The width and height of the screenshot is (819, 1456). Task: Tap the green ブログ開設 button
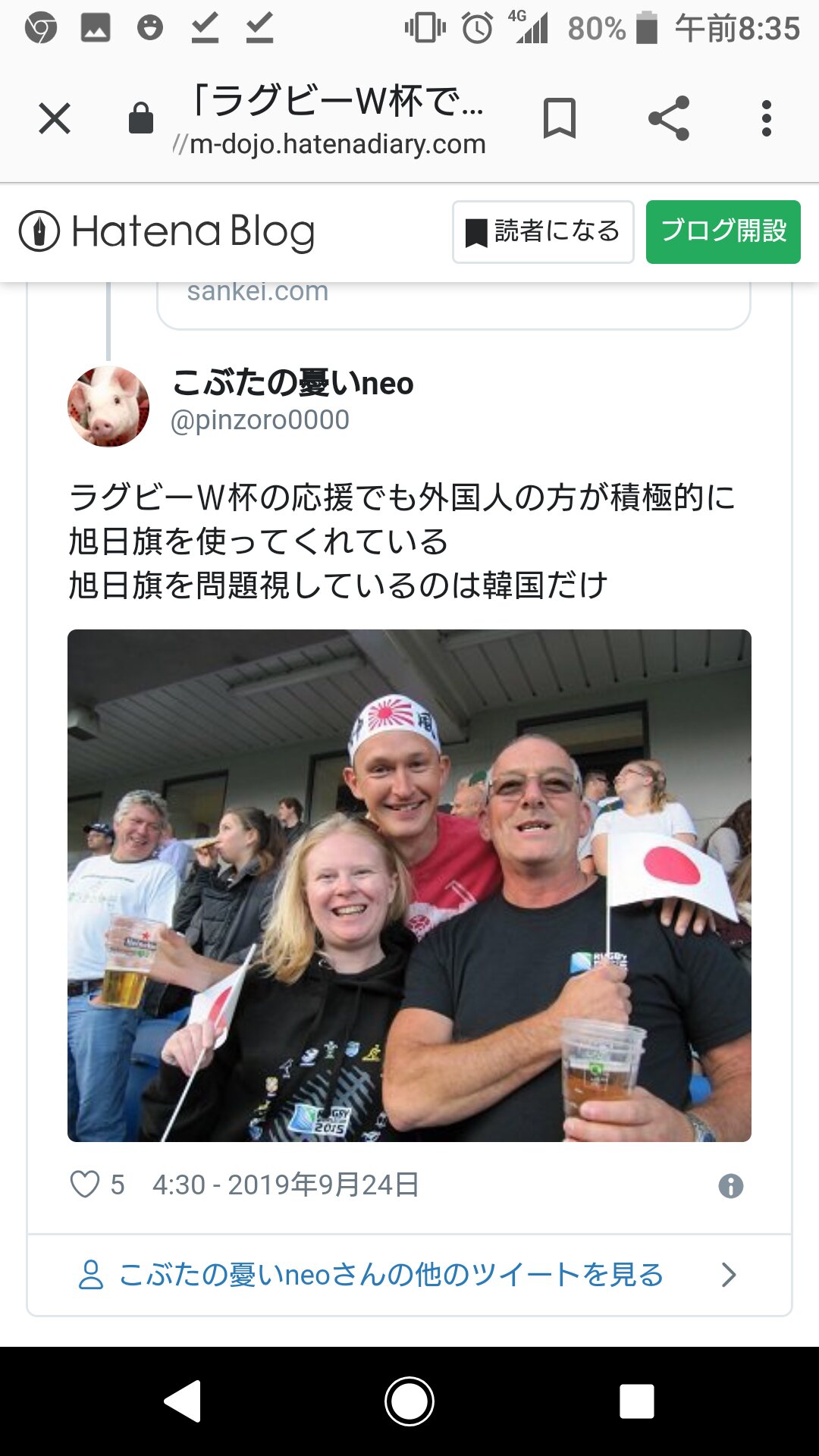click(723, 232)
